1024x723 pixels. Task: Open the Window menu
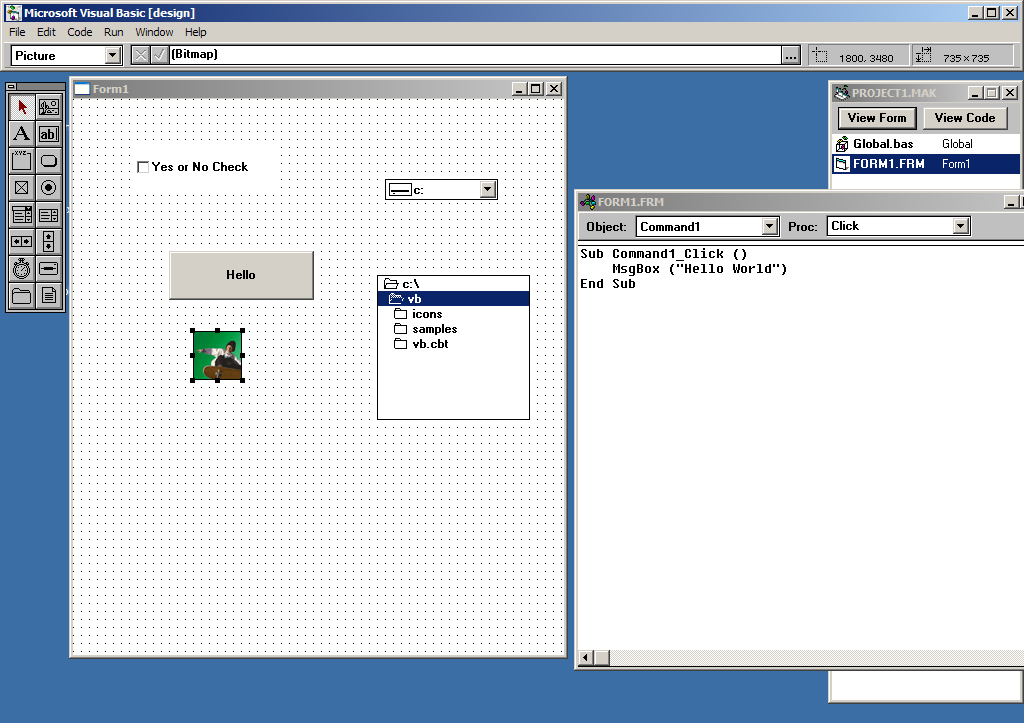[154, 32]
